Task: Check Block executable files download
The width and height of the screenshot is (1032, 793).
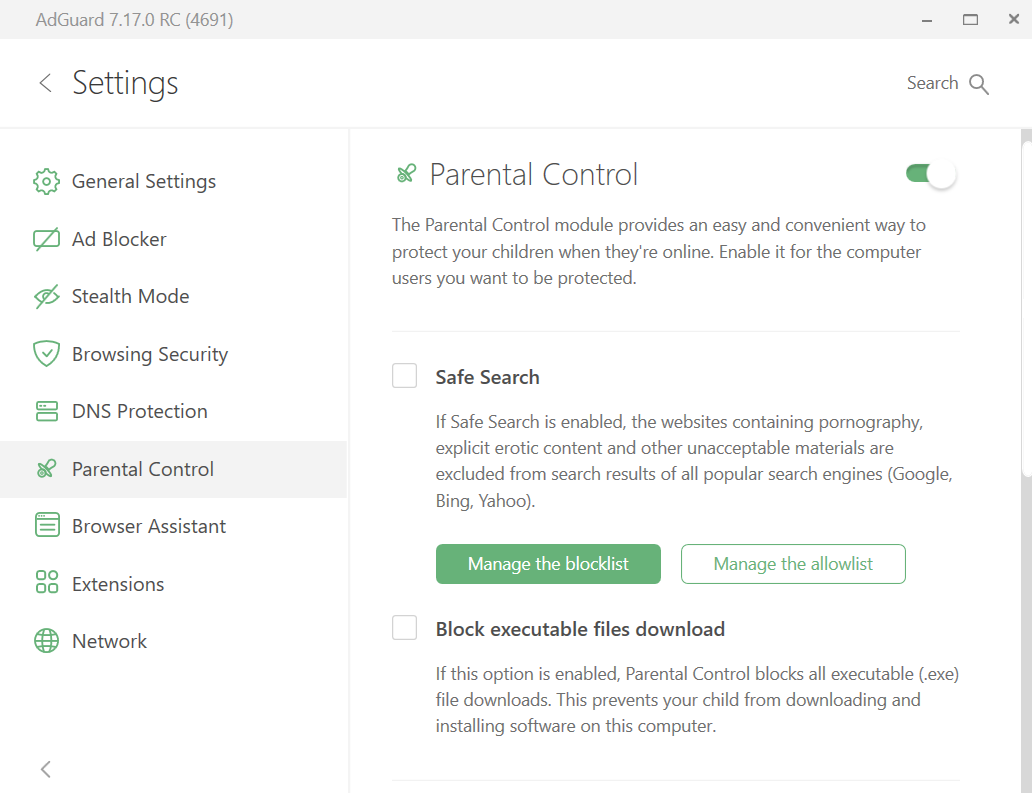Action: tap(404, 628)
